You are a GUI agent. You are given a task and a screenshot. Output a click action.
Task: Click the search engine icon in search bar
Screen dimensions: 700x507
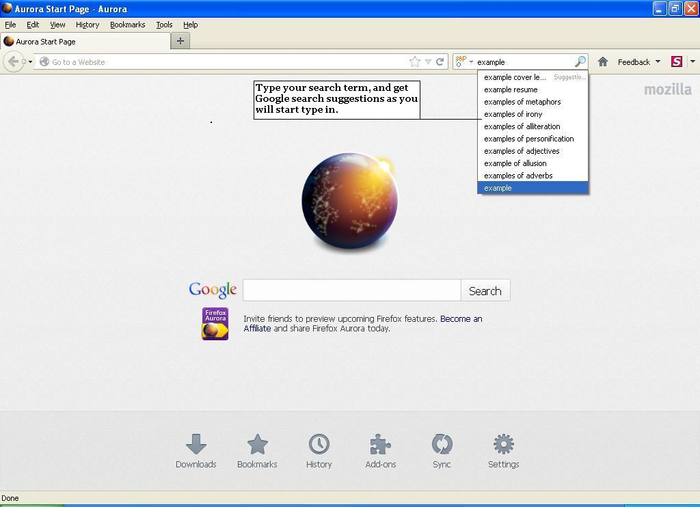click(461, 62)
